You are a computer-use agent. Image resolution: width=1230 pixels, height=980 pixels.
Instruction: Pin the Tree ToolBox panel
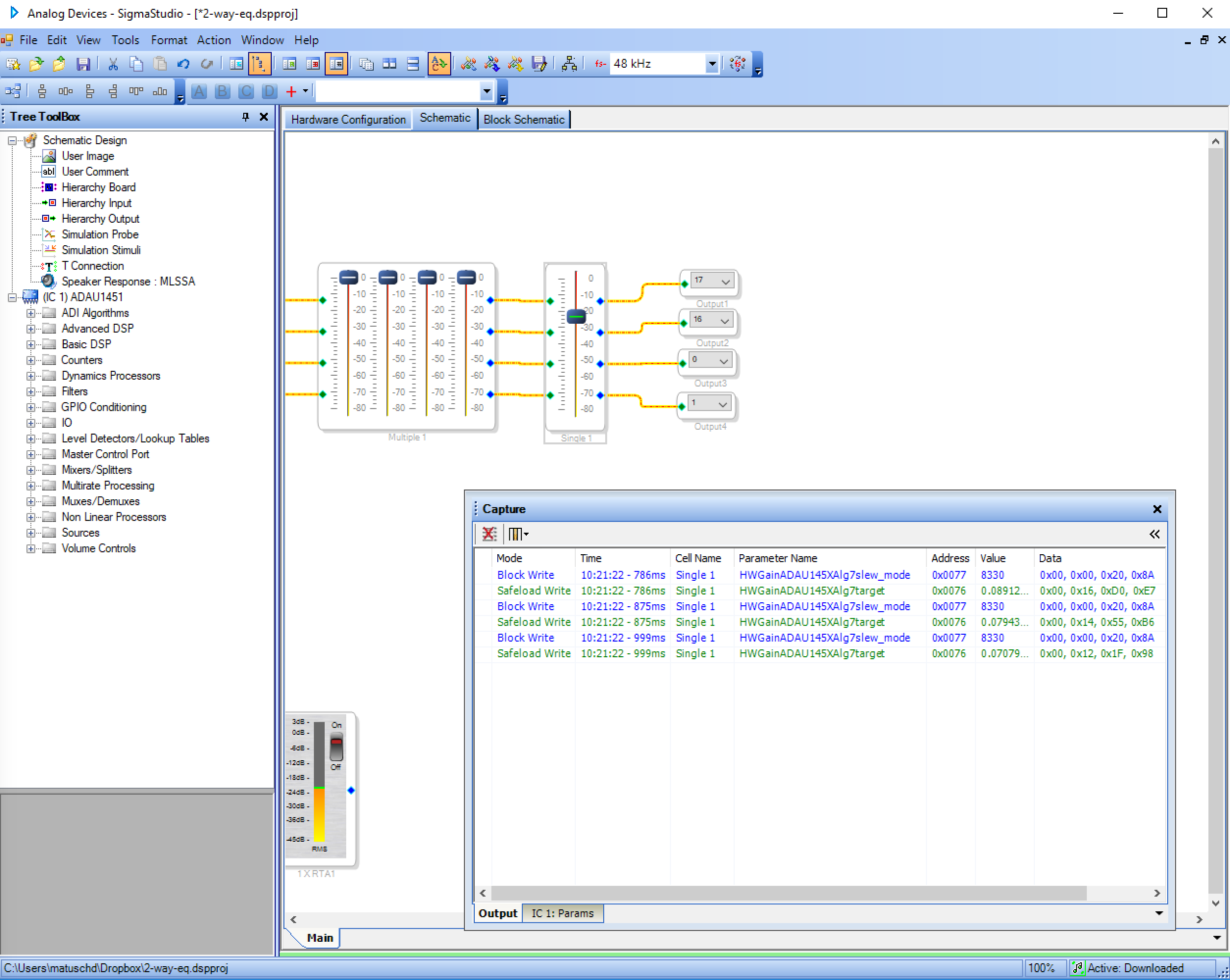(245, 116)
